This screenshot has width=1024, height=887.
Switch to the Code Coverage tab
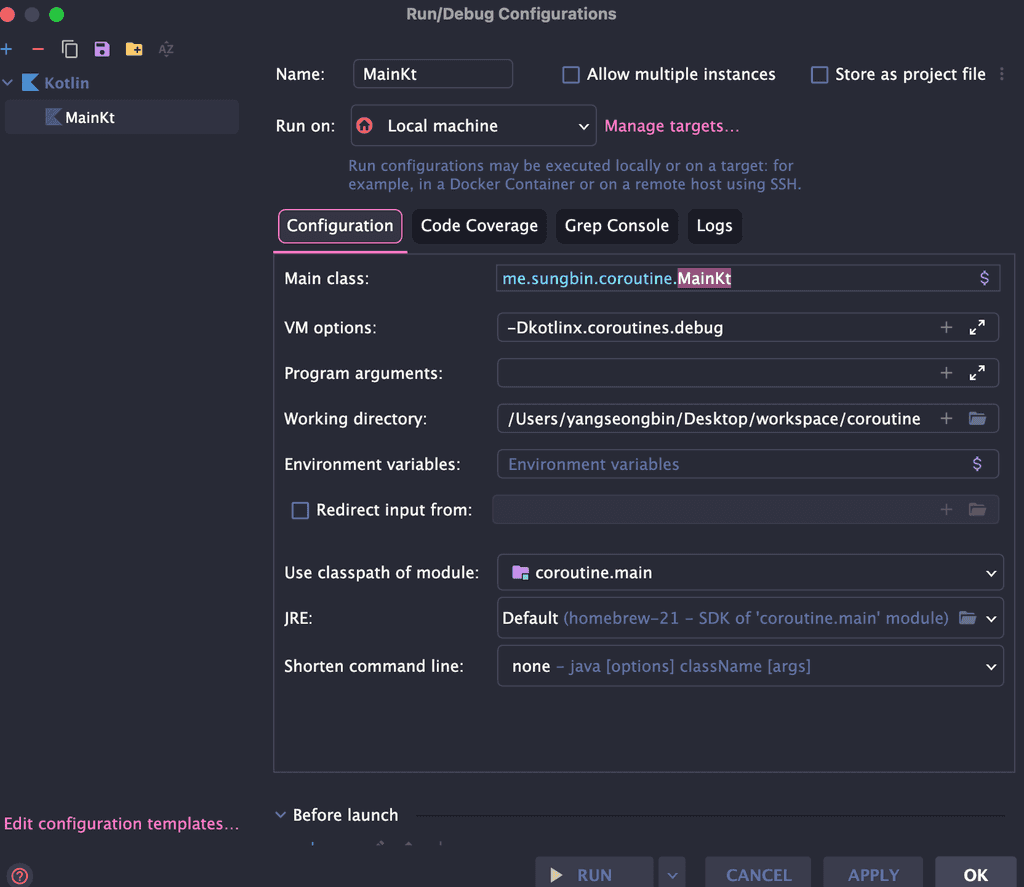479,226
